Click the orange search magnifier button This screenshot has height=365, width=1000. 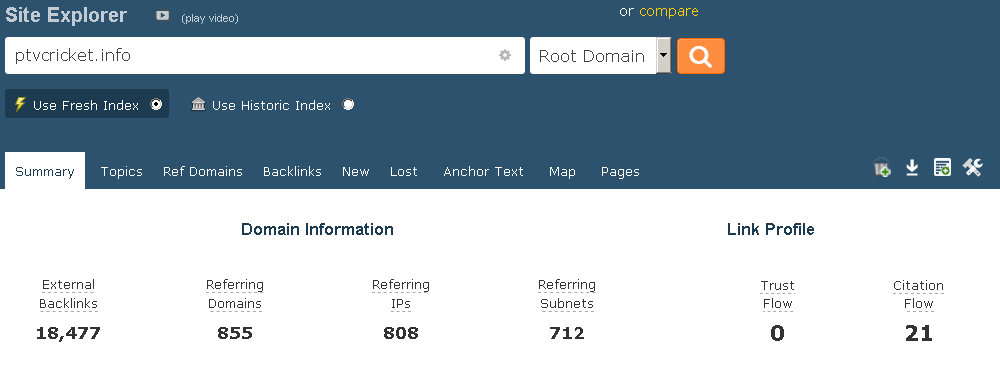(700, 56)
